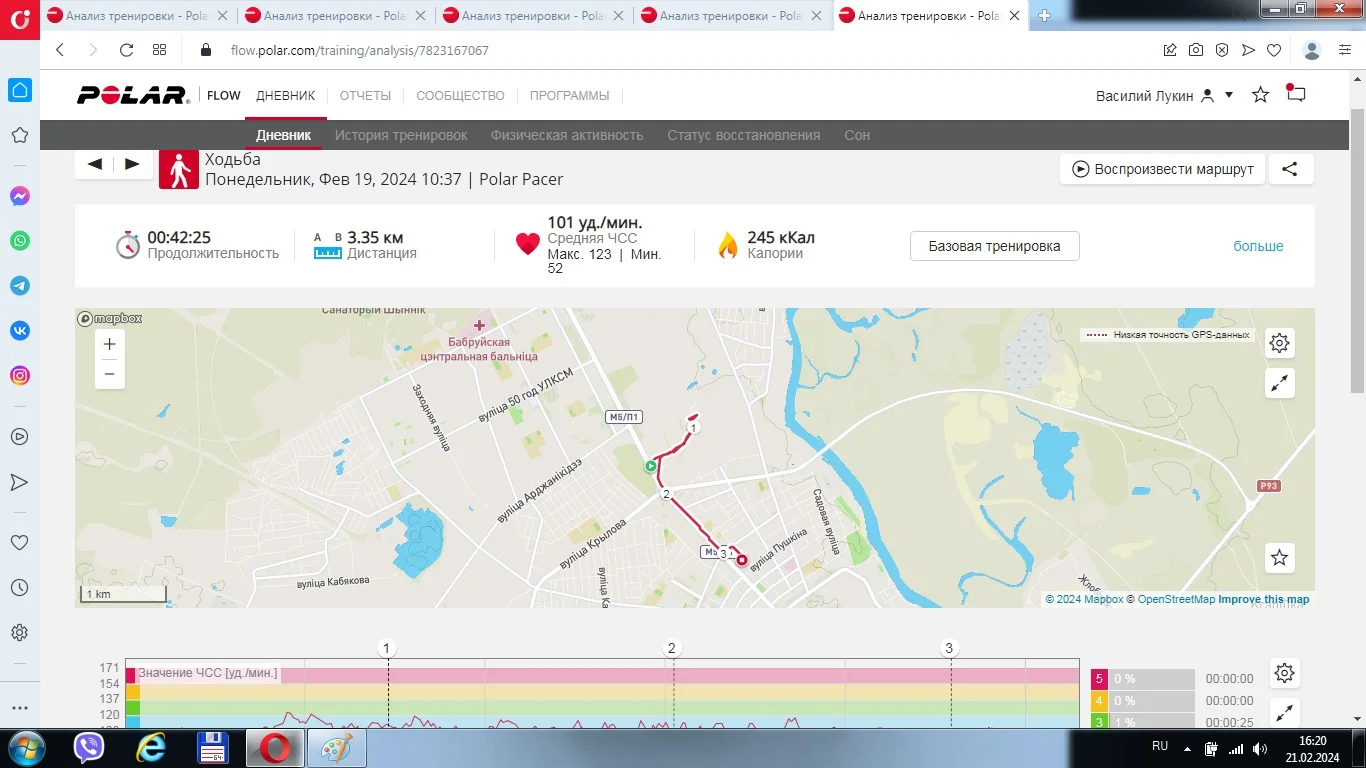Take a snapshot with camera icon
Screen dimensions: 1366x768
point(1196,50)
